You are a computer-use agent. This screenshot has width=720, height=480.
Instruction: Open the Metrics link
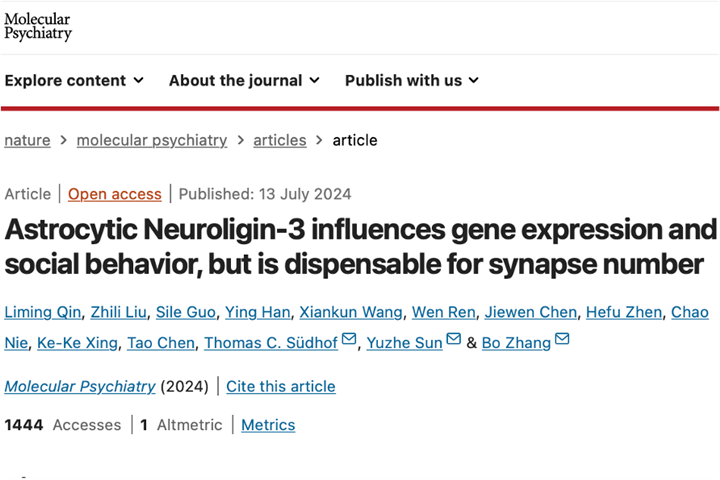[268, 425]
